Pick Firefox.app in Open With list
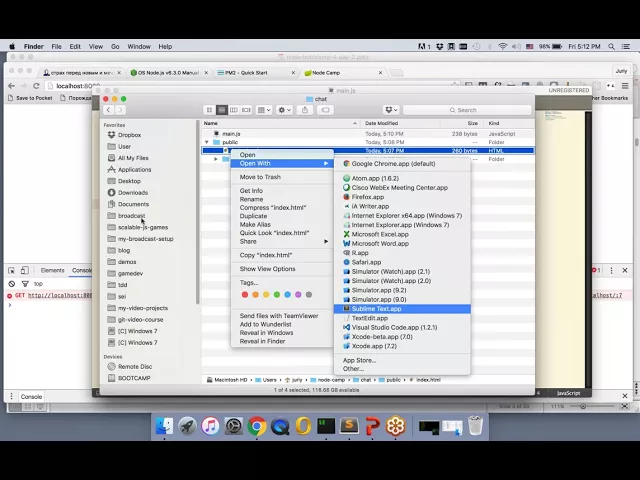The height and width of the screenshot is (480, 640). pos(402,197)
